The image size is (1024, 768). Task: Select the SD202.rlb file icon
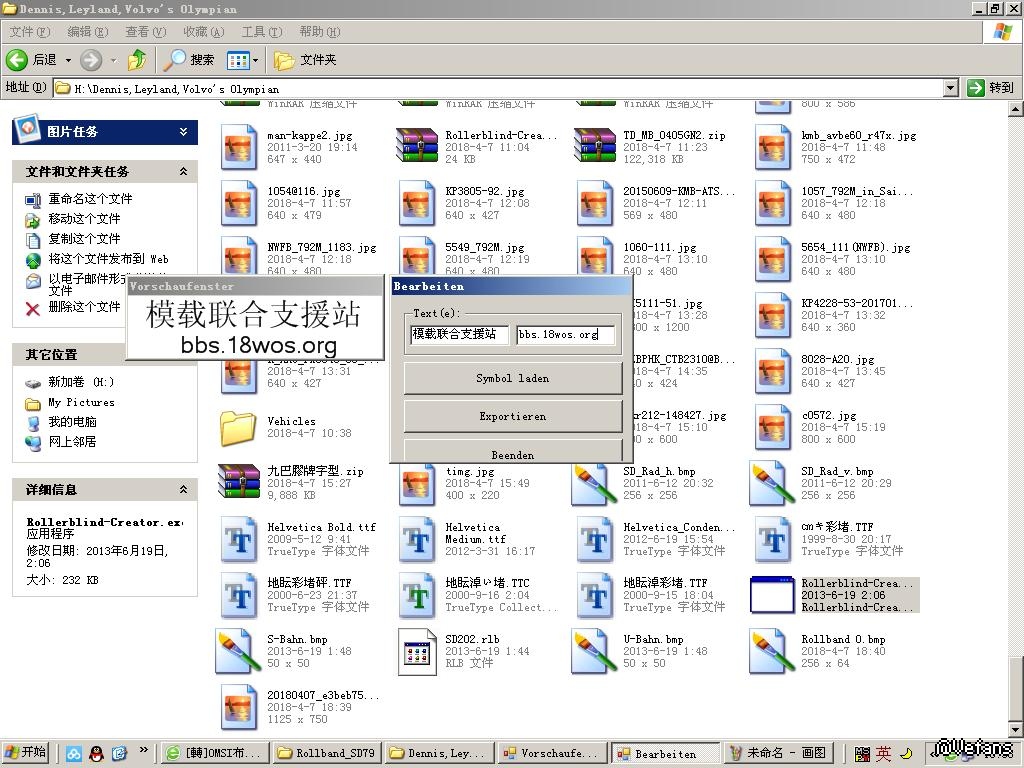pos(417,651)
